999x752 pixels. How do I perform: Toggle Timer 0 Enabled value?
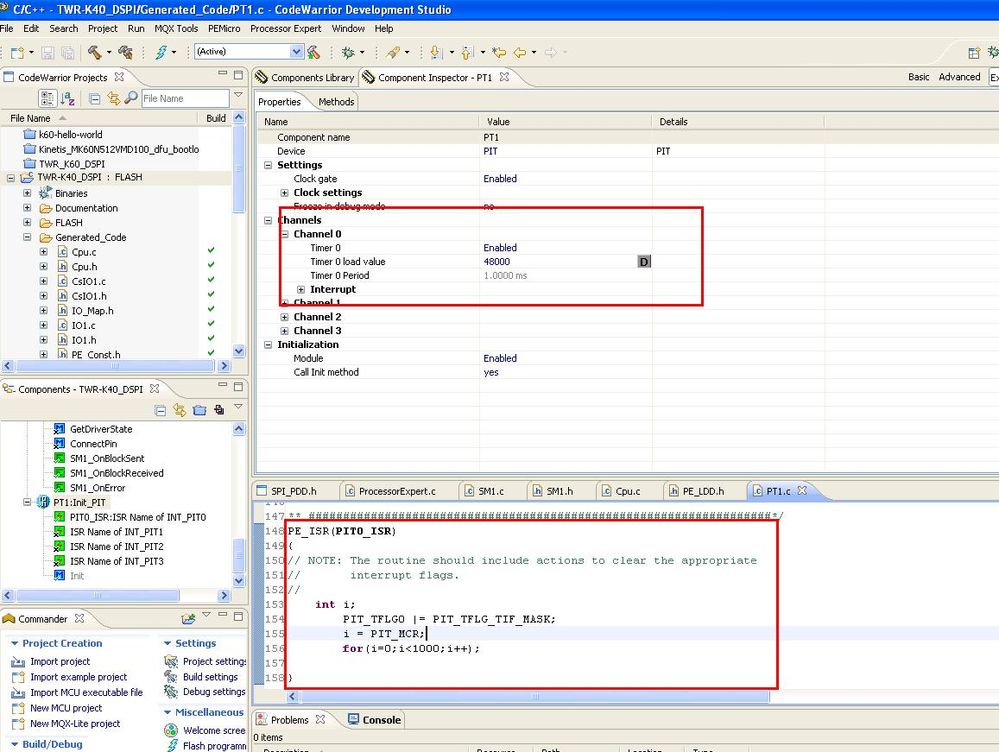(x=500, y=248)
